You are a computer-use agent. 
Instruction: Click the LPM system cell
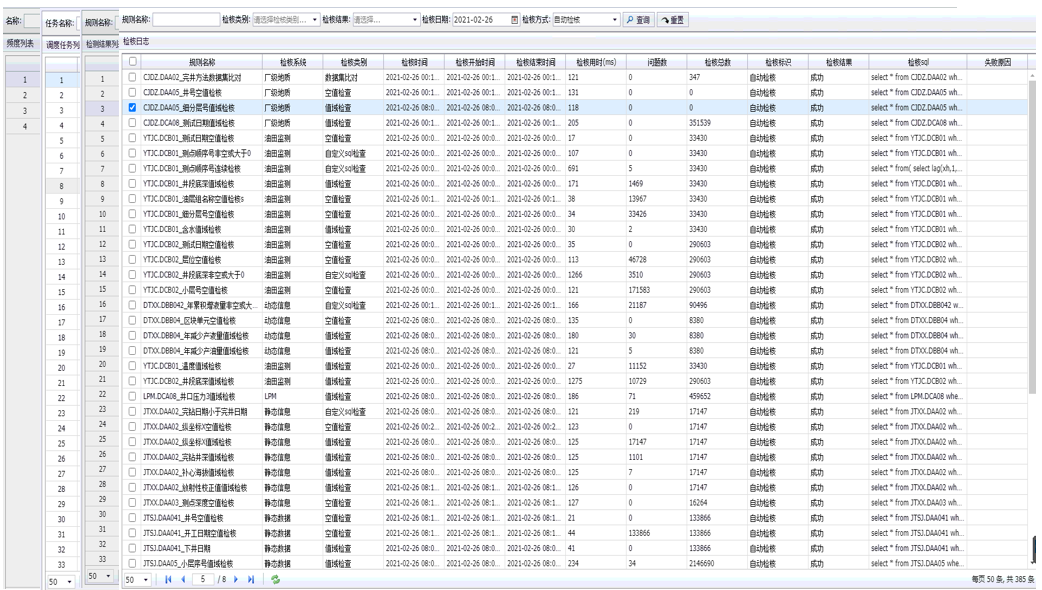270,397
